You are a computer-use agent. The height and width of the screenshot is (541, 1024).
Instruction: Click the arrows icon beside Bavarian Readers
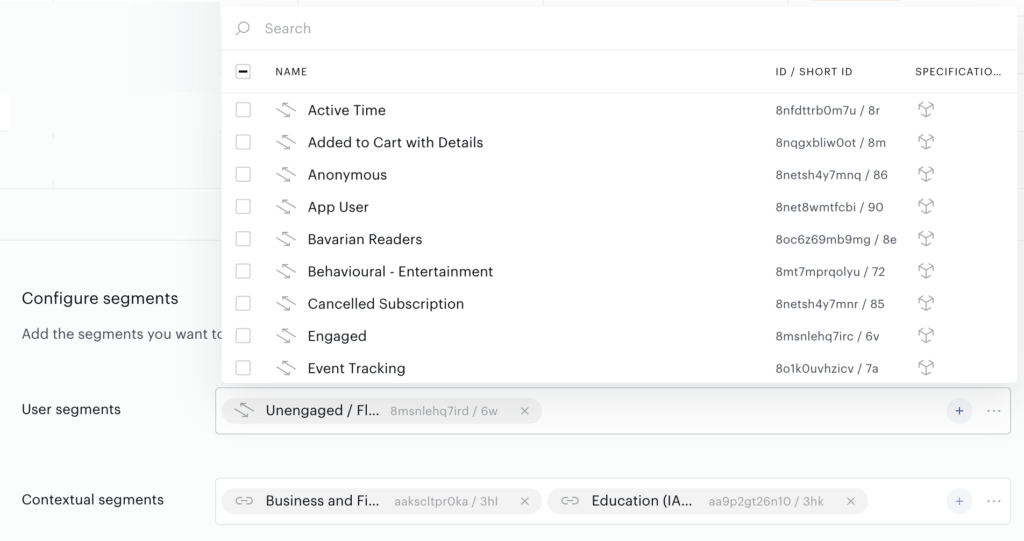tap(285, 238)
